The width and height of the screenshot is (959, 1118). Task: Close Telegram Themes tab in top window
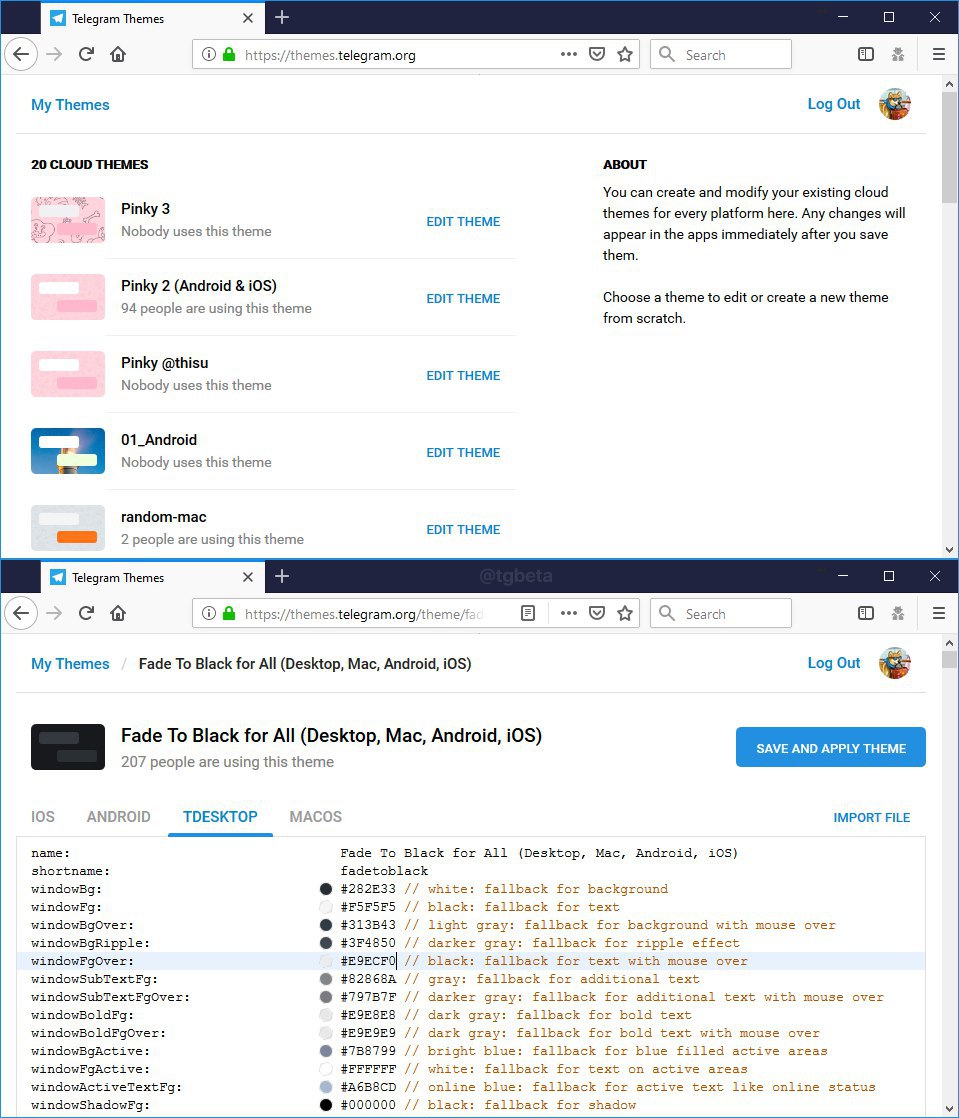(248, 18)
